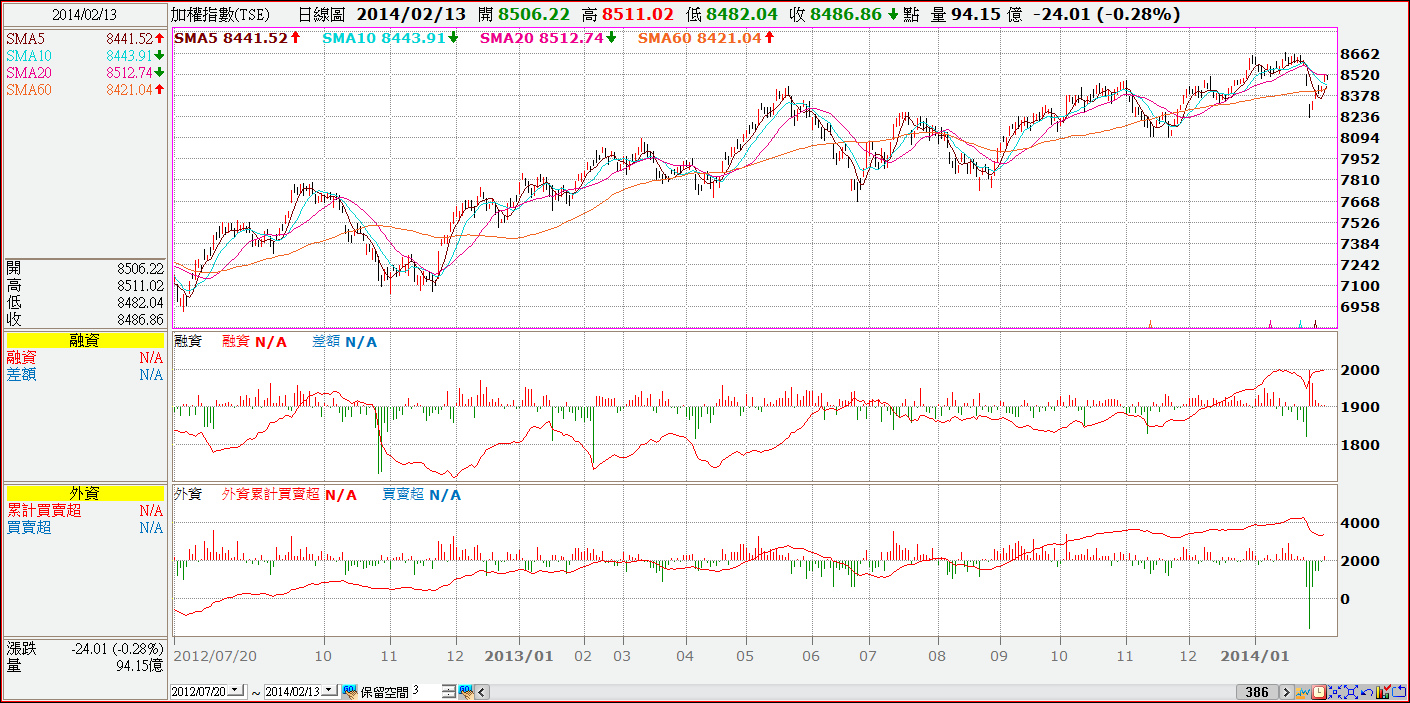The image size is (1410, 703).
Task: Click the 386 bar count button
Action: coord(1257,692)
